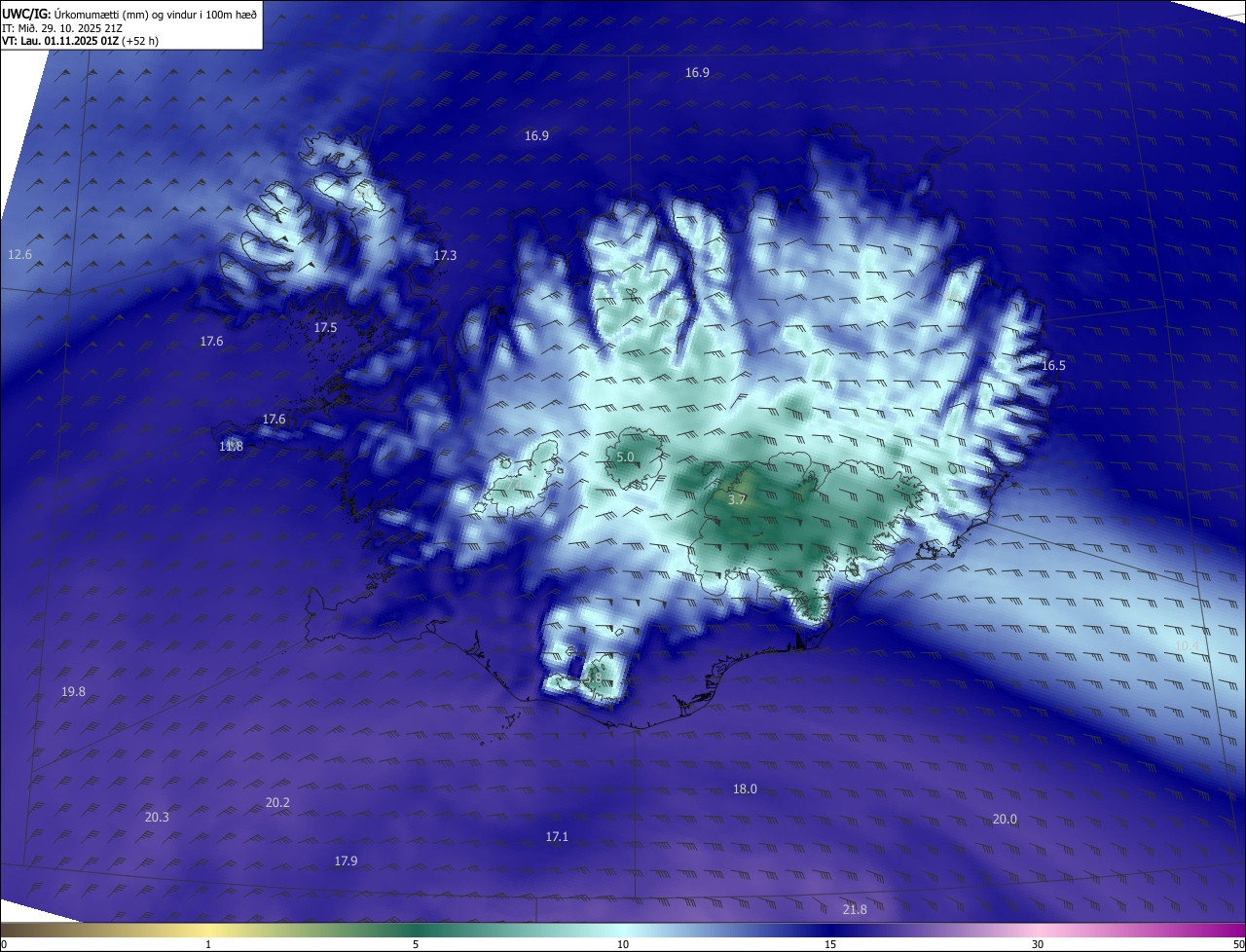Click the colorbar tick label 15

coord(830,945)
